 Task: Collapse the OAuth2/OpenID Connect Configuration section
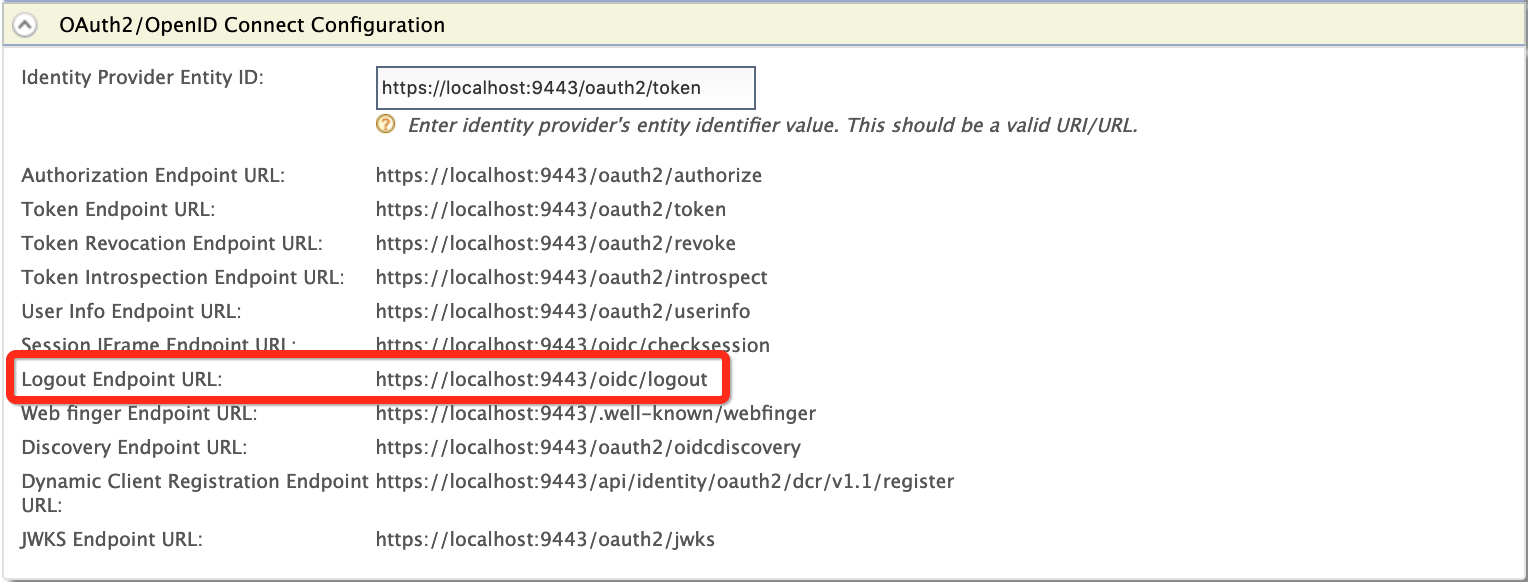pyautogui.click(x=24, y=25)
